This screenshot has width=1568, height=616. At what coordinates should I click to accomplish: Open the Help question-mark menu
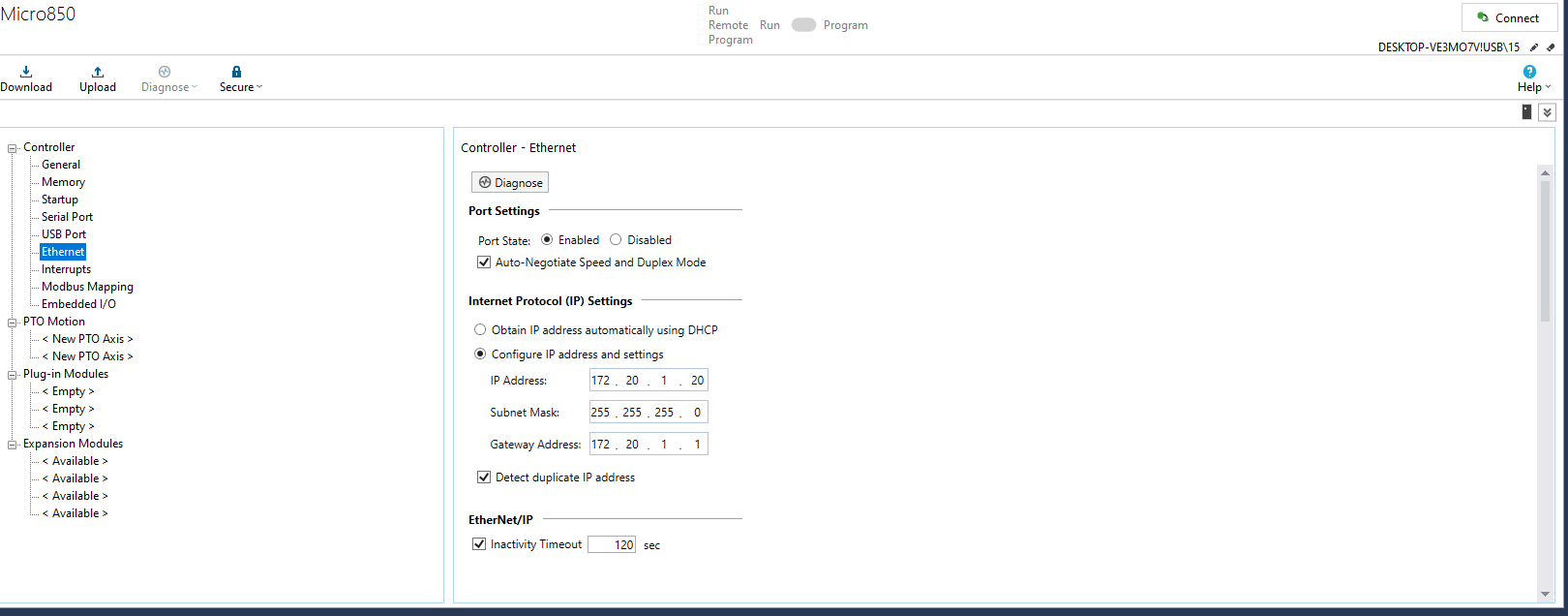pyautogui.click(x=1533, y=78)
